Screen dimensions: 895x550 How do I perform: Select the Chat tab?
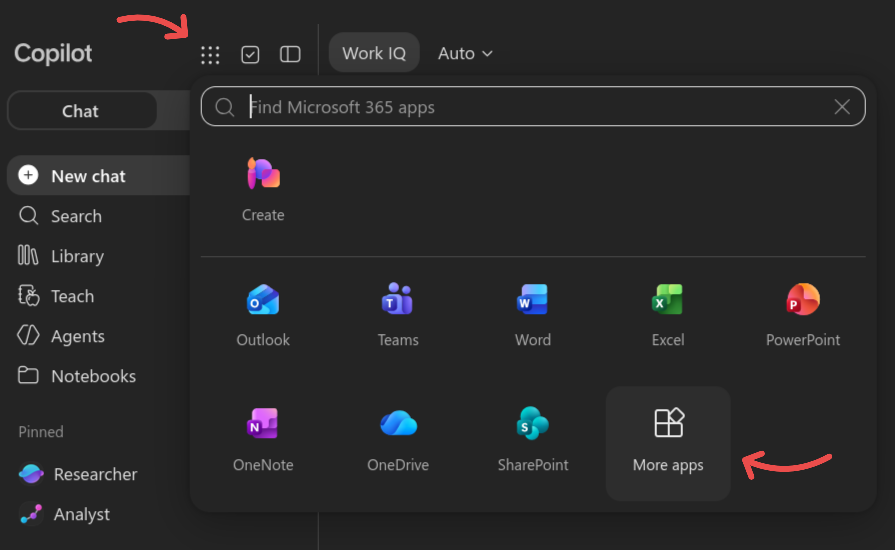pos(82,111)
